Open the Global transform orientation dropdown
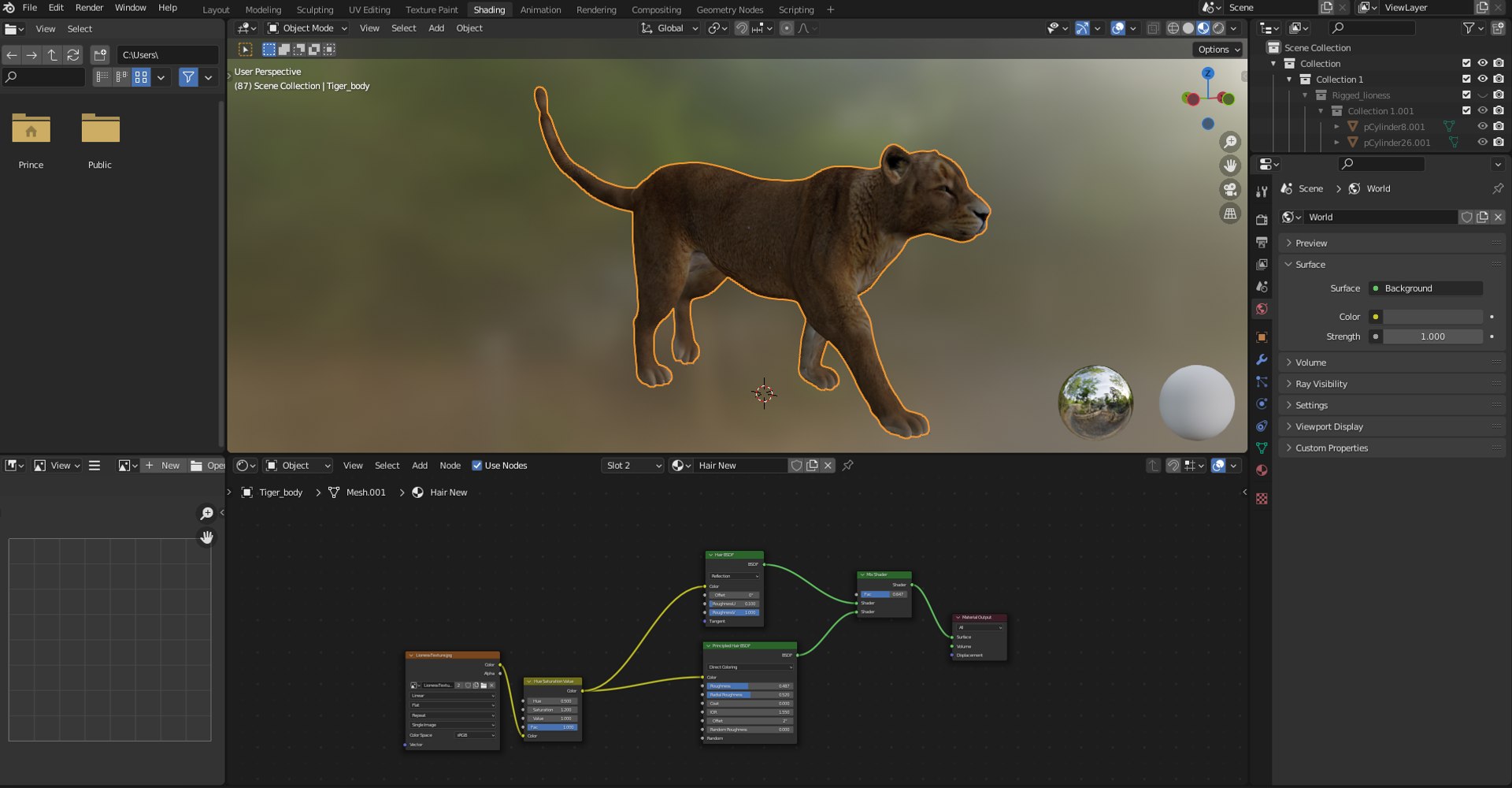The width and height of the screenshot is (1512, 788). 669,28
